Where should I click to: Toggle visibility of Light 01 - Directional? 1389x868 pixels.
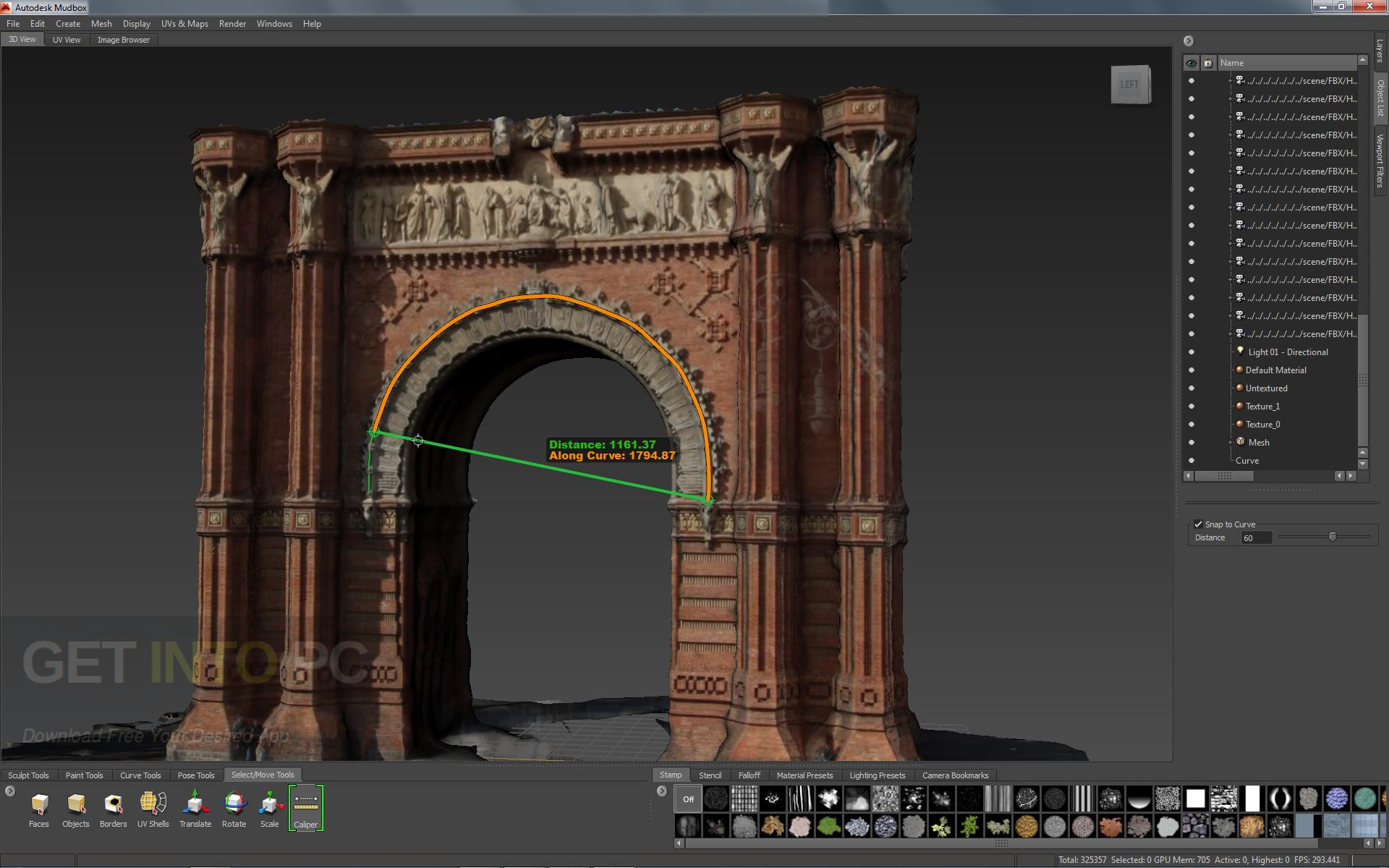point(1192,352)
